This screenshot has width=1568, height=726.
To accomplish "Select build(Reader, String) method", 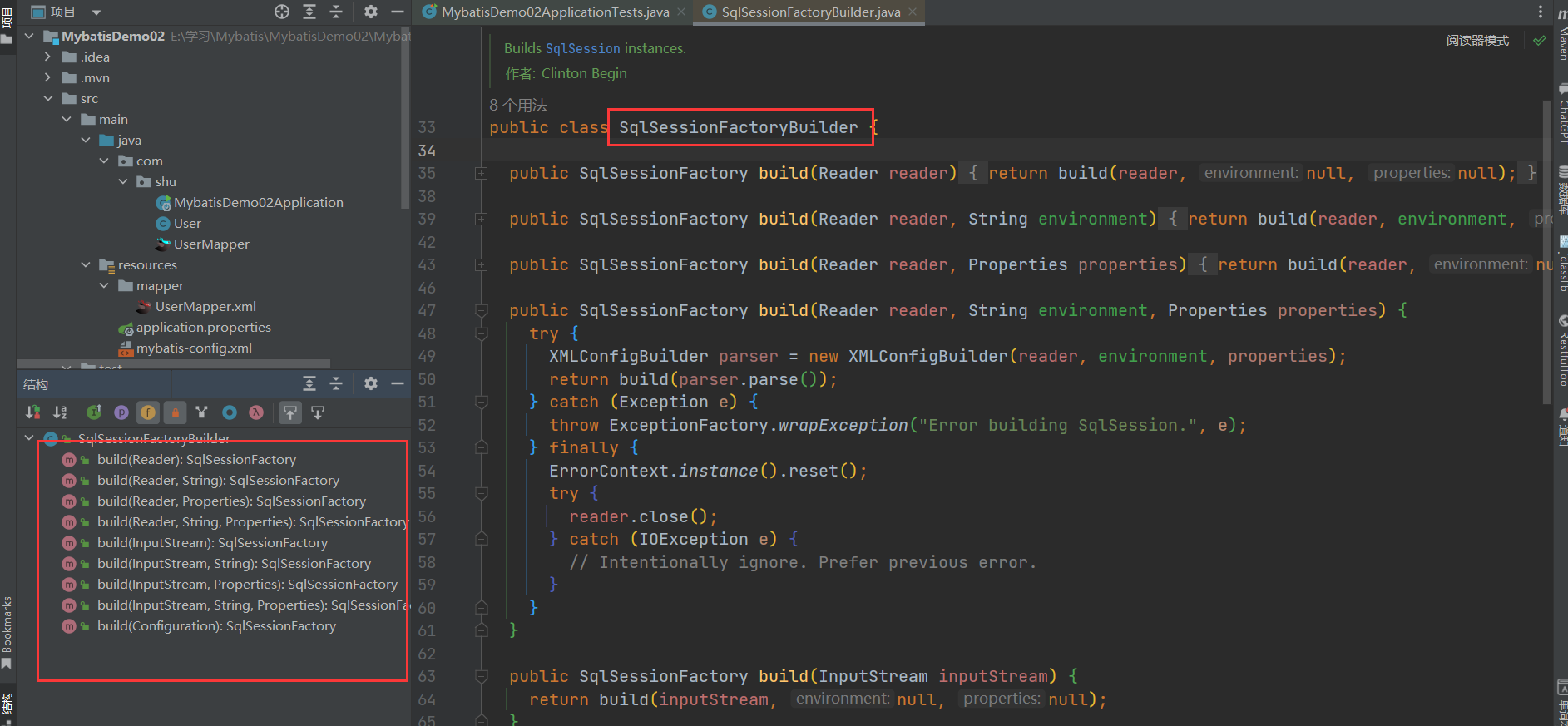I will point(218,480).
